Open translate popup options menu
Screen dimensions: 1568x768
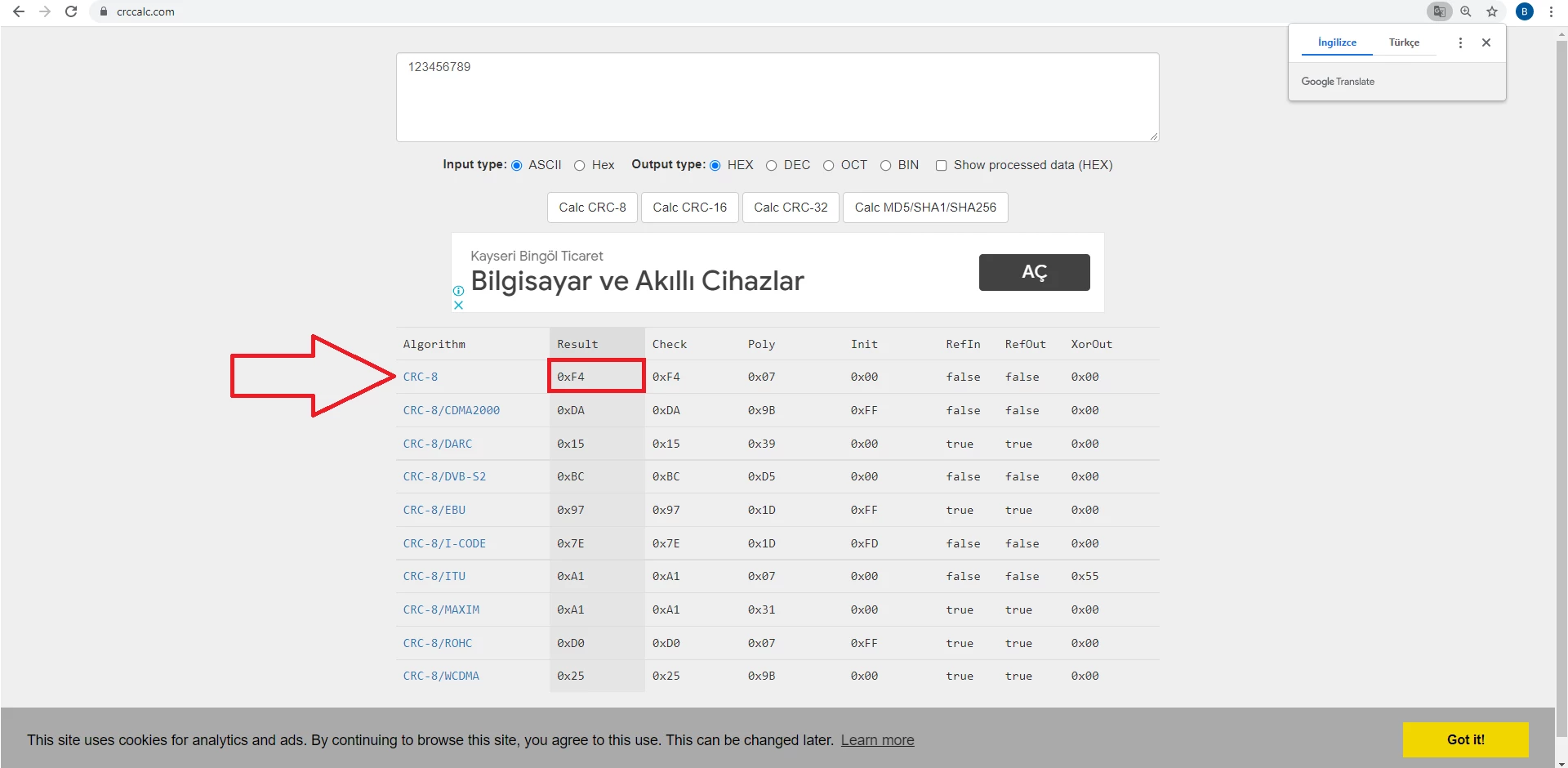pyautogui.click(x=1460, y=42)
